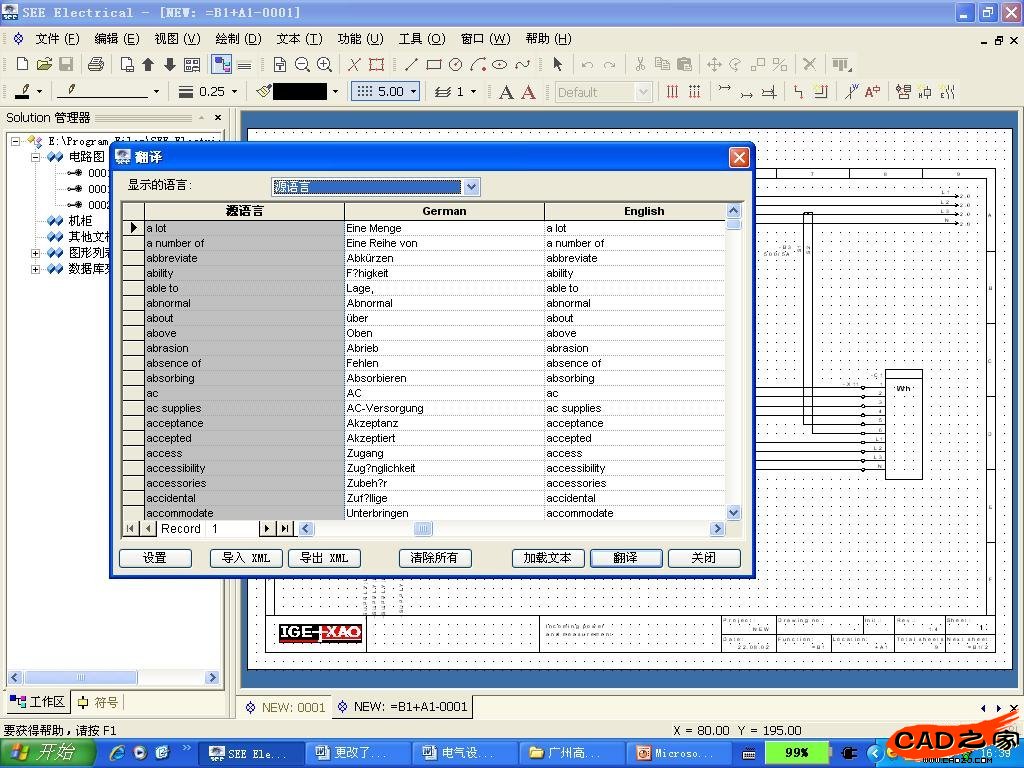The height and width of the screenshot is (768, 1024).
Task: Toggle the Solution manager panel toolbar button
Action: pos(222,65)
